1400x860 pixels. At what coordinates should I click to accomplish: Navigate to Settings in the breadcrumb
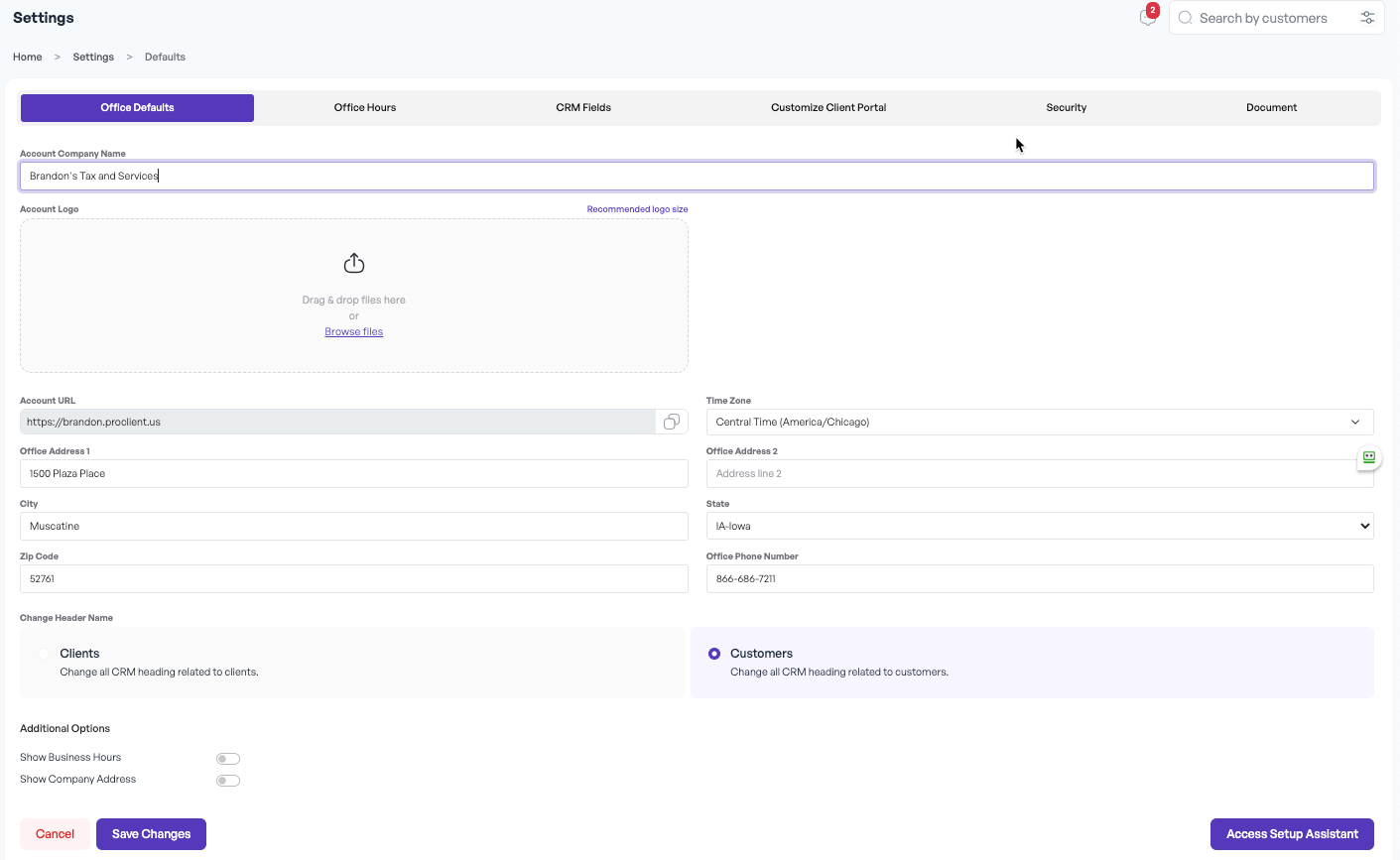(93, 57)
